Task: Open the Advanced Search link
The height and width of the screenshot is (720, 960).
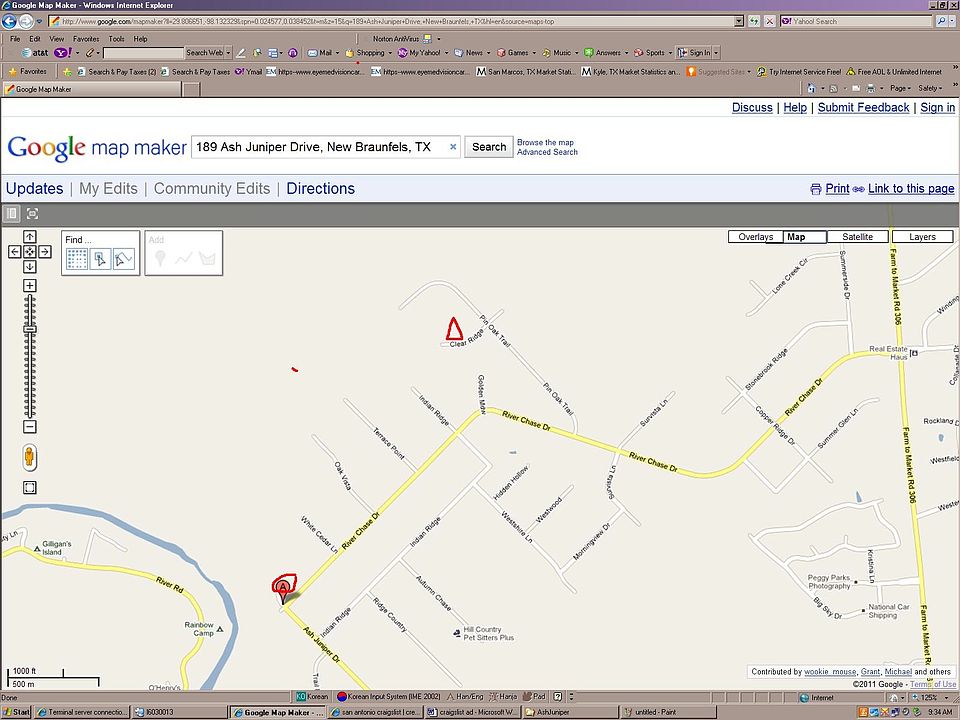Action: coord(547,152)
